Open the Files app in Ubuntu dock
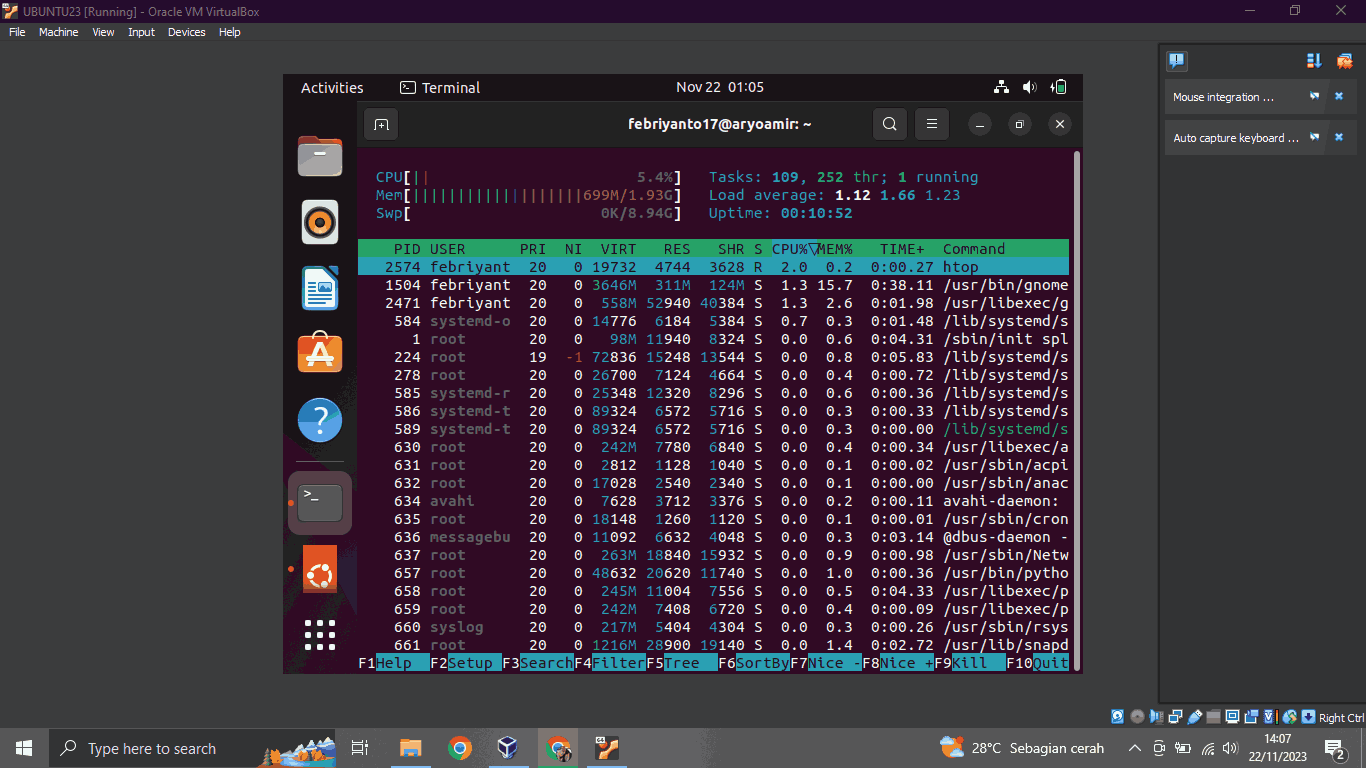Screen dimensions: 1366x768 tap(320, 157)
